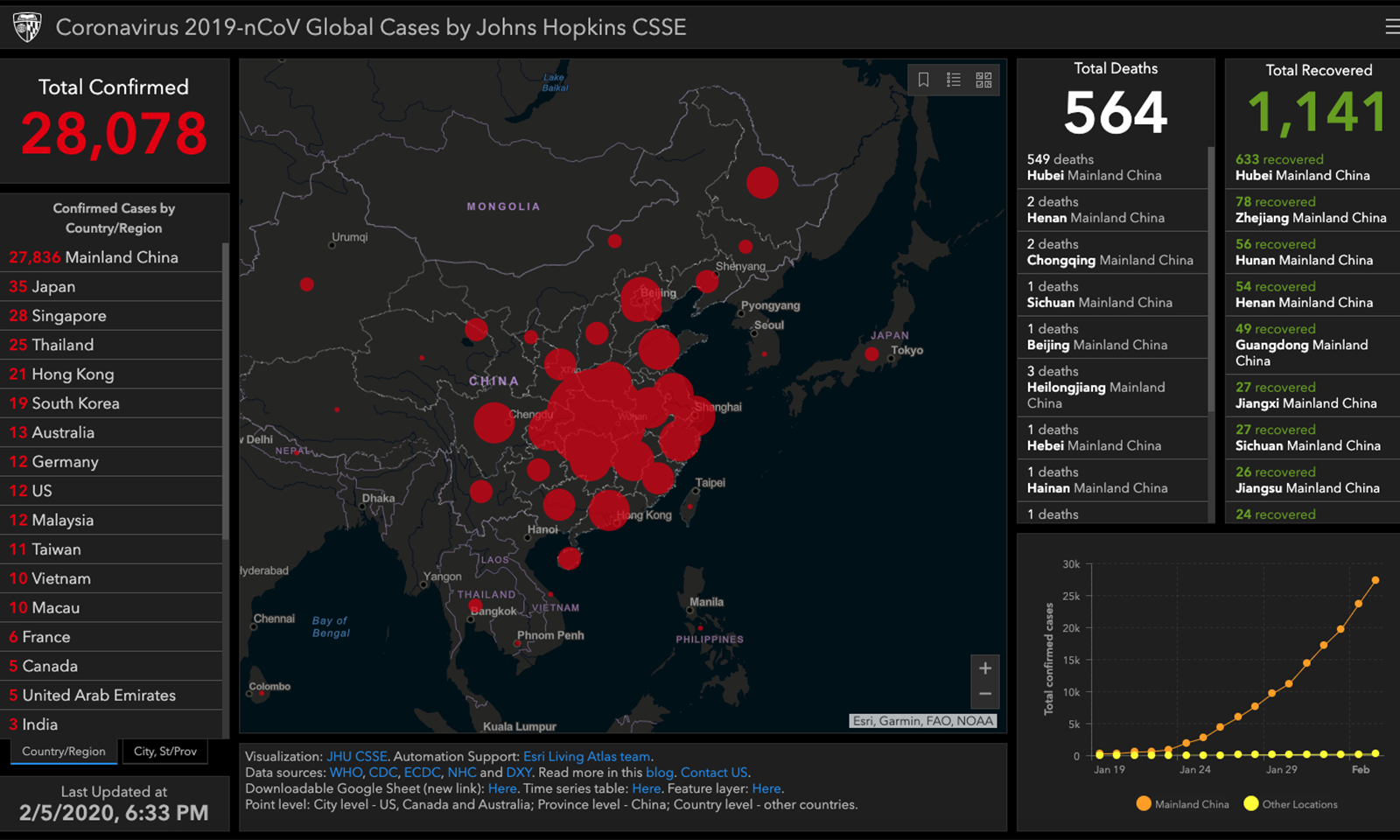Image resolution: width=1400 pixels, height=840 pixels.
Task: Click the Esri, Garmin, FAO, NOAA attribution
Action: tap(923, 721)
